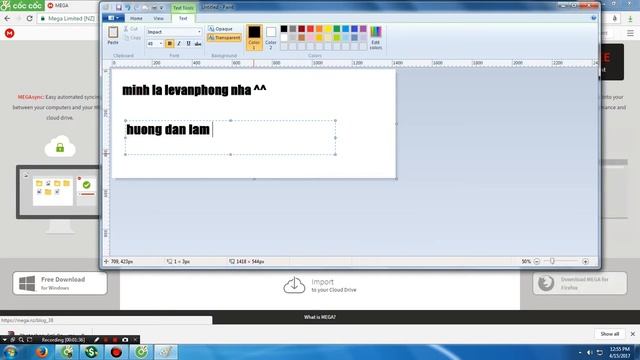The image size is (640, 360).
Task: Click the Cut command in Clipboard group
Action: (x=131, y=29)
